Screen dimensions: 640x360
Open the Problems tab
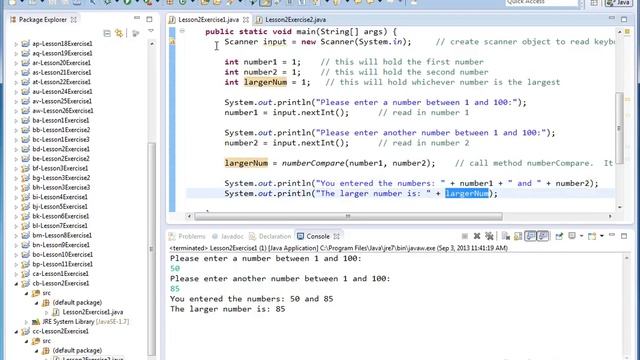tap(187, 236)
